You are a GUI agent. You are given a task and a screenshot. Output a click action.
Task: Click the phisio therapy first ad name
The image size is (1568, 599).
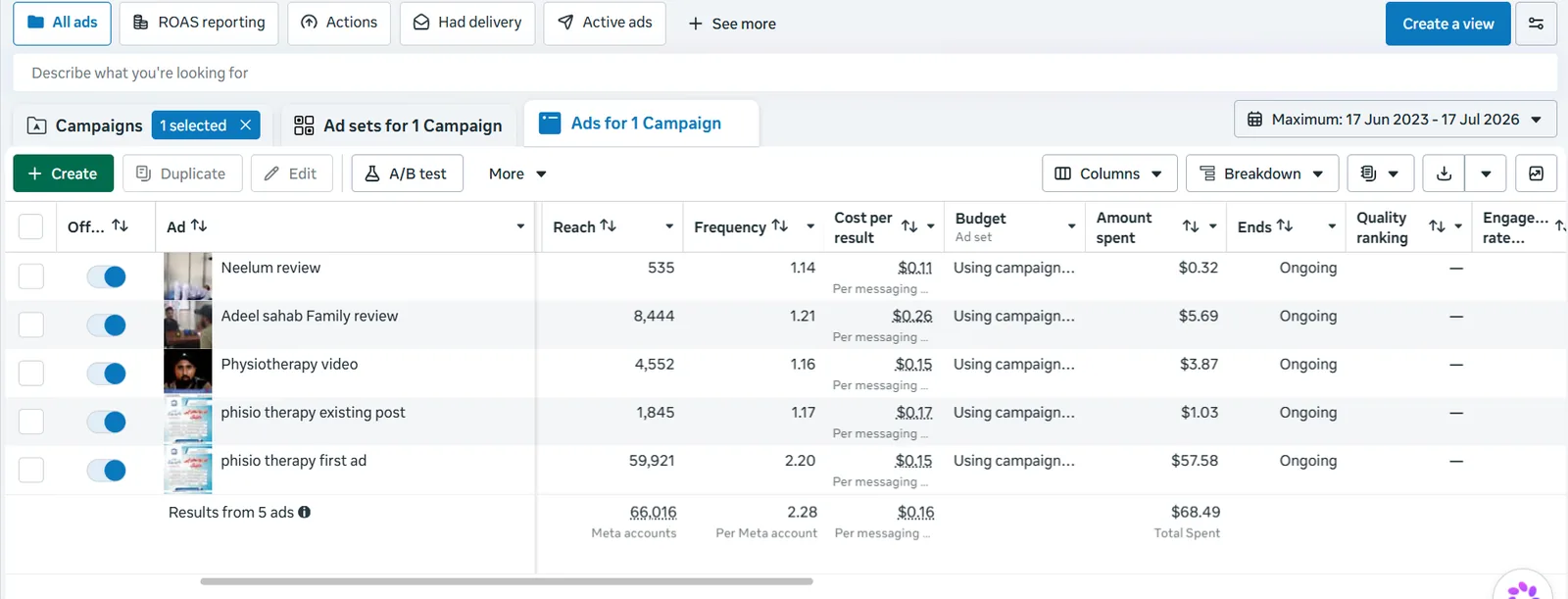293,461
